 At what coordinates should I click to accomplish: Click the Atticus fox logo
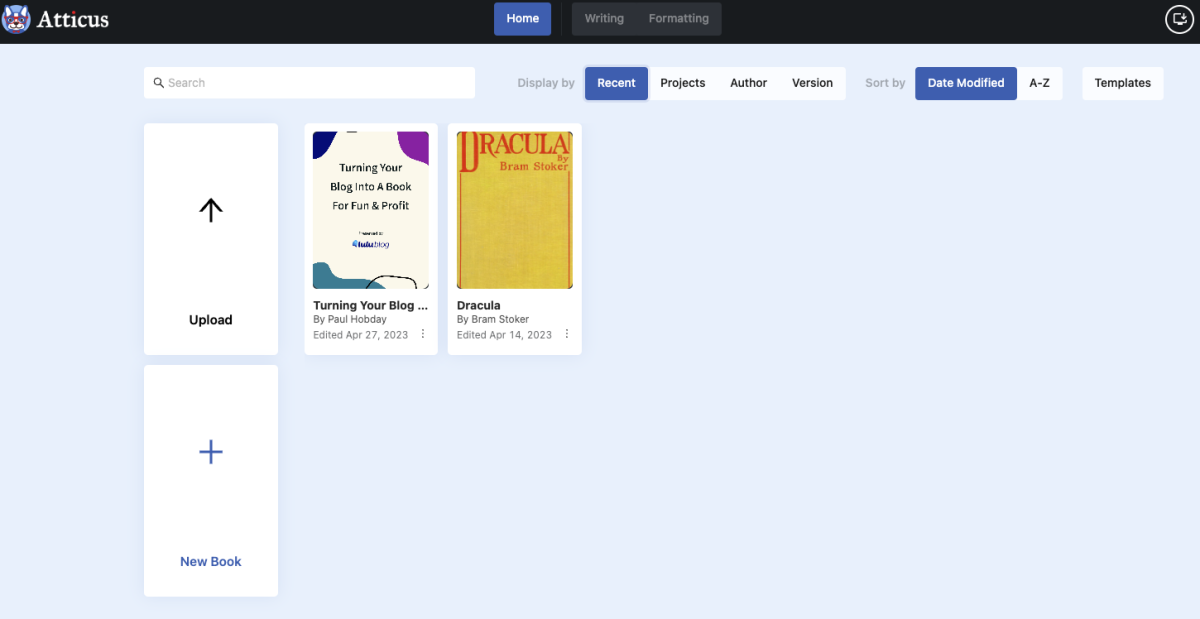16,17
